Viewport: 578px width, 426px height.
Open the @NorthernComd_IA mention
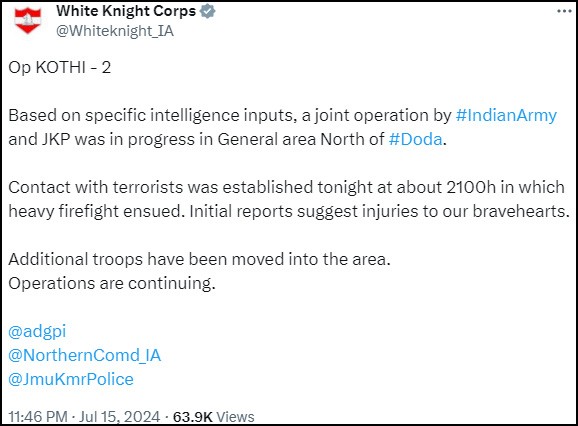[x=84, y=355]
